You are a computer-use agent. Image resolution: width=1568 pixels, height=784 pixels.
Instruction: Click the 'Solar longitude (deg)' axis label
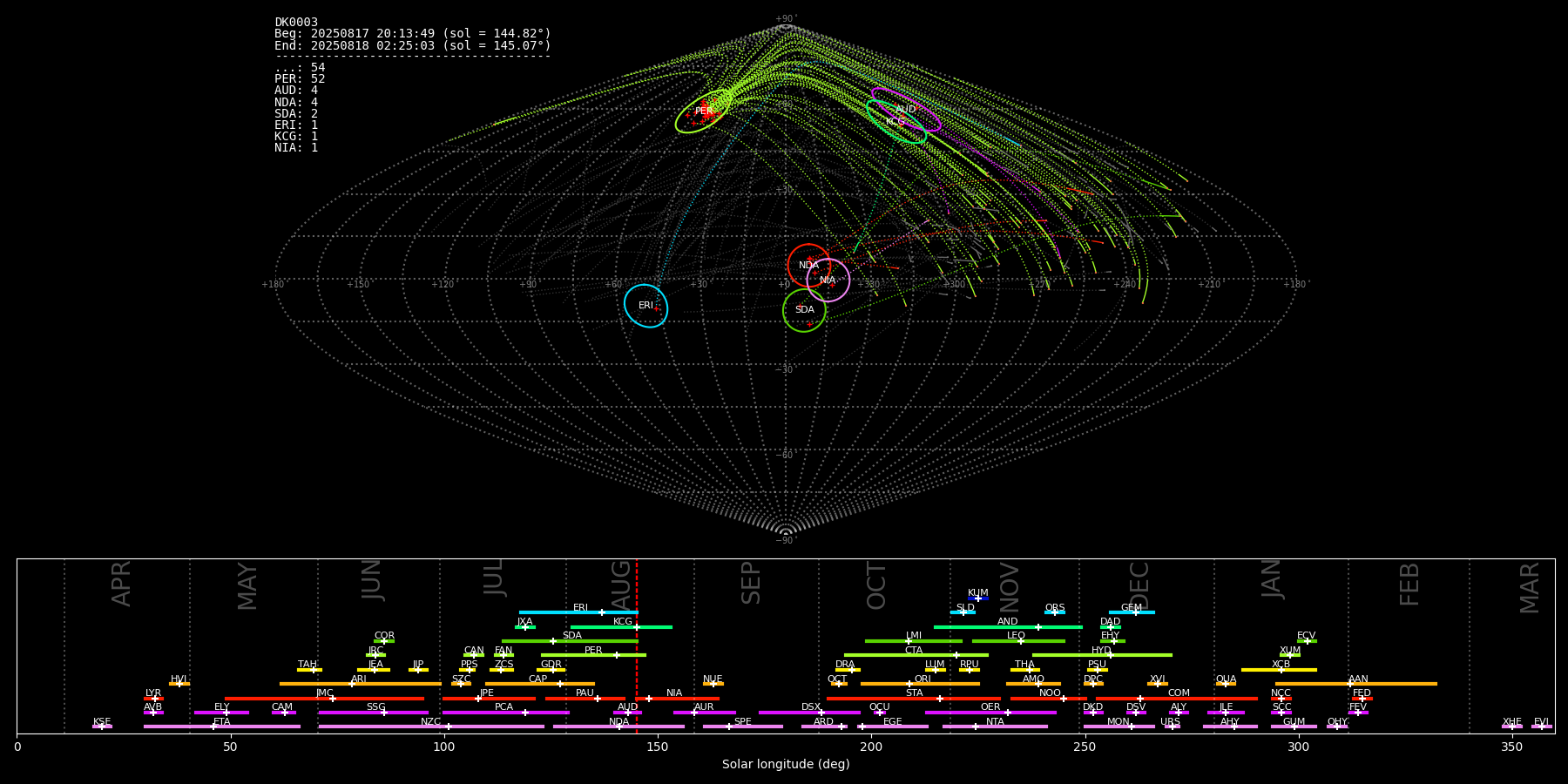(x=786, y=765)
